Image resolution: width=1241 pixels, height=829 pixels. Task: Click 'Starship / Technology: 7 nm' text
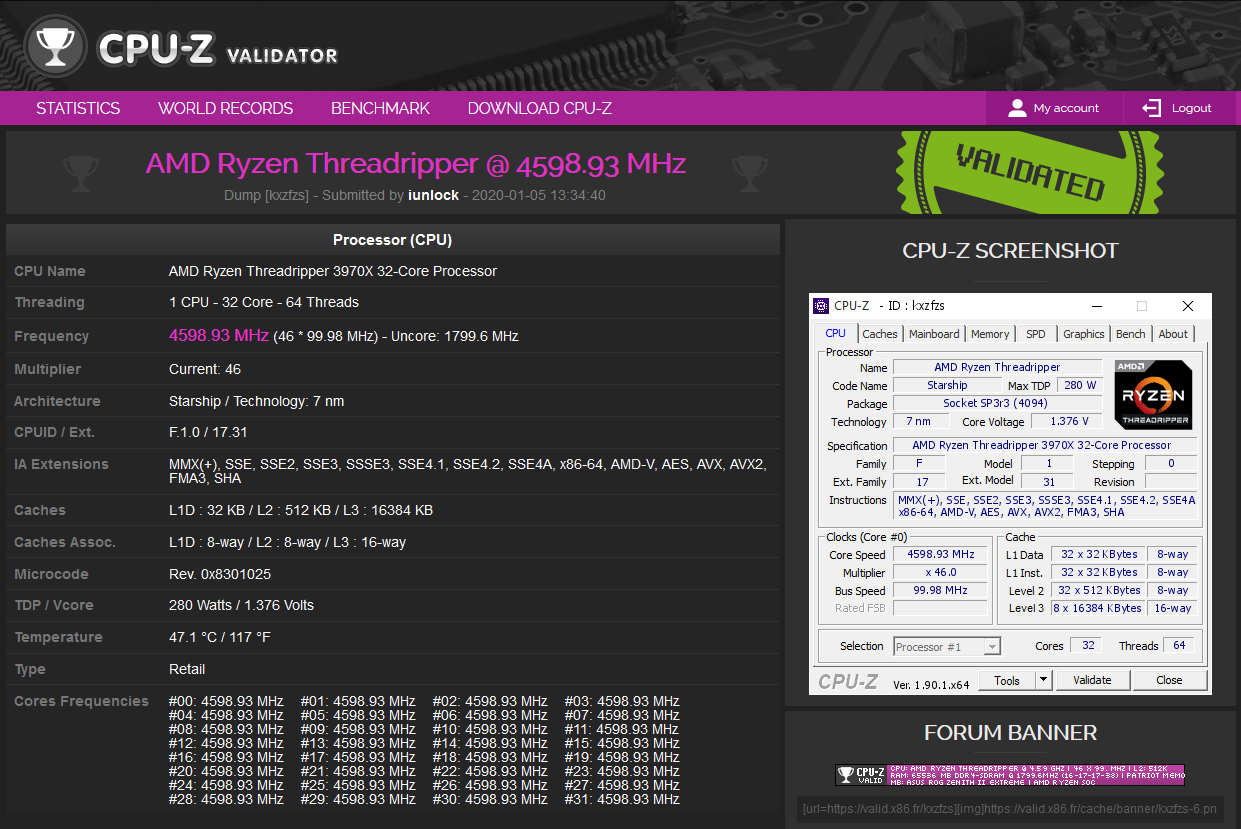click(x=256, y=401)
